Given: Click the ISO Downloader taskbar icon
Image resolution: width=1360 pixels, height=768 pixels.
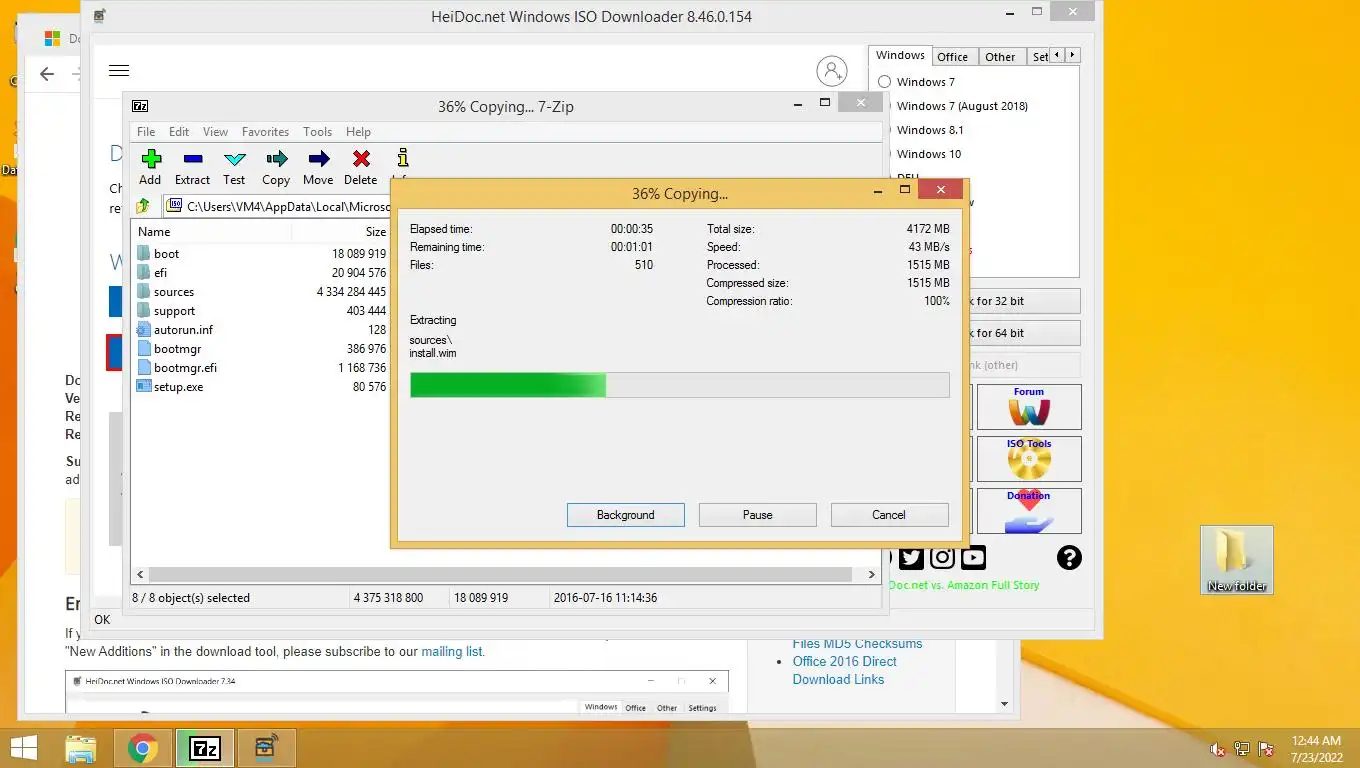Looking at the screenshot, I should click(267, 748).
